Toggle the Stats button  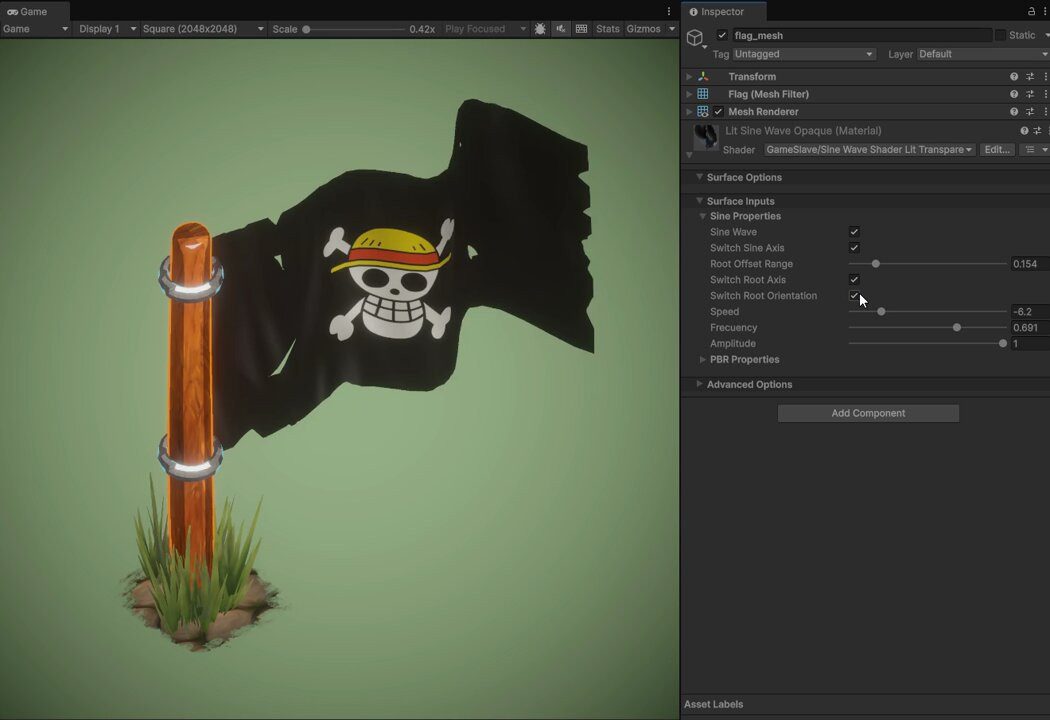click(x=607, y=29)
